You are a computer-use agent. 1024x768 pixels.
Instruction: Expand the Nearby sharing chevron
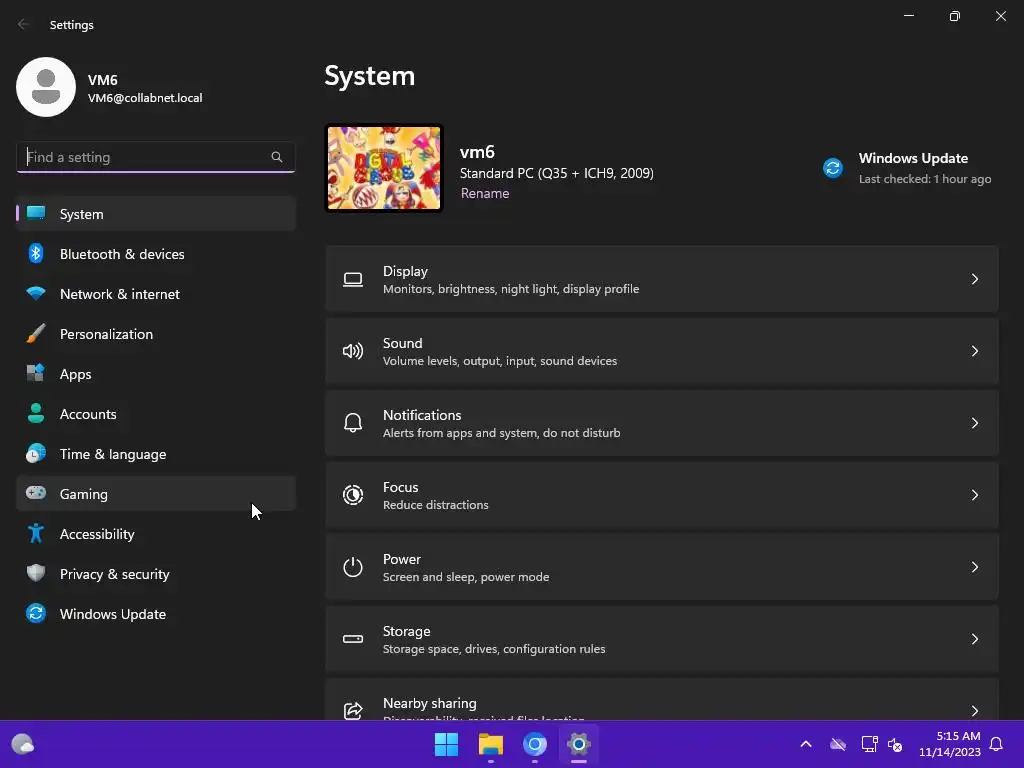click(x=975, y=711)
